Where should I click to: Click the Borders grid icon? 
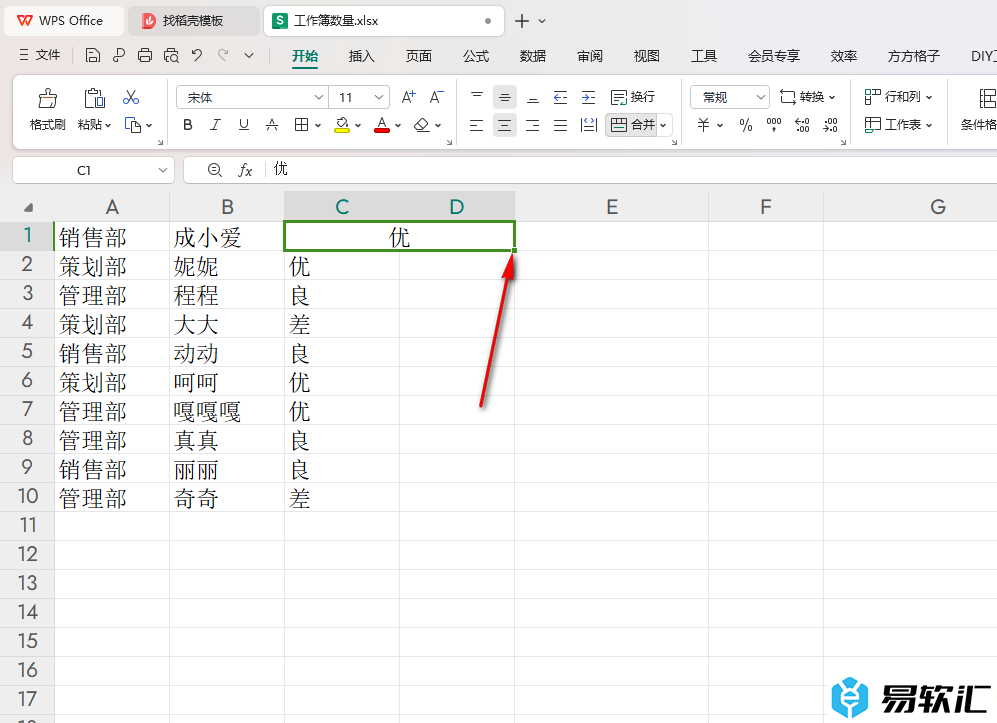point(301,125)
